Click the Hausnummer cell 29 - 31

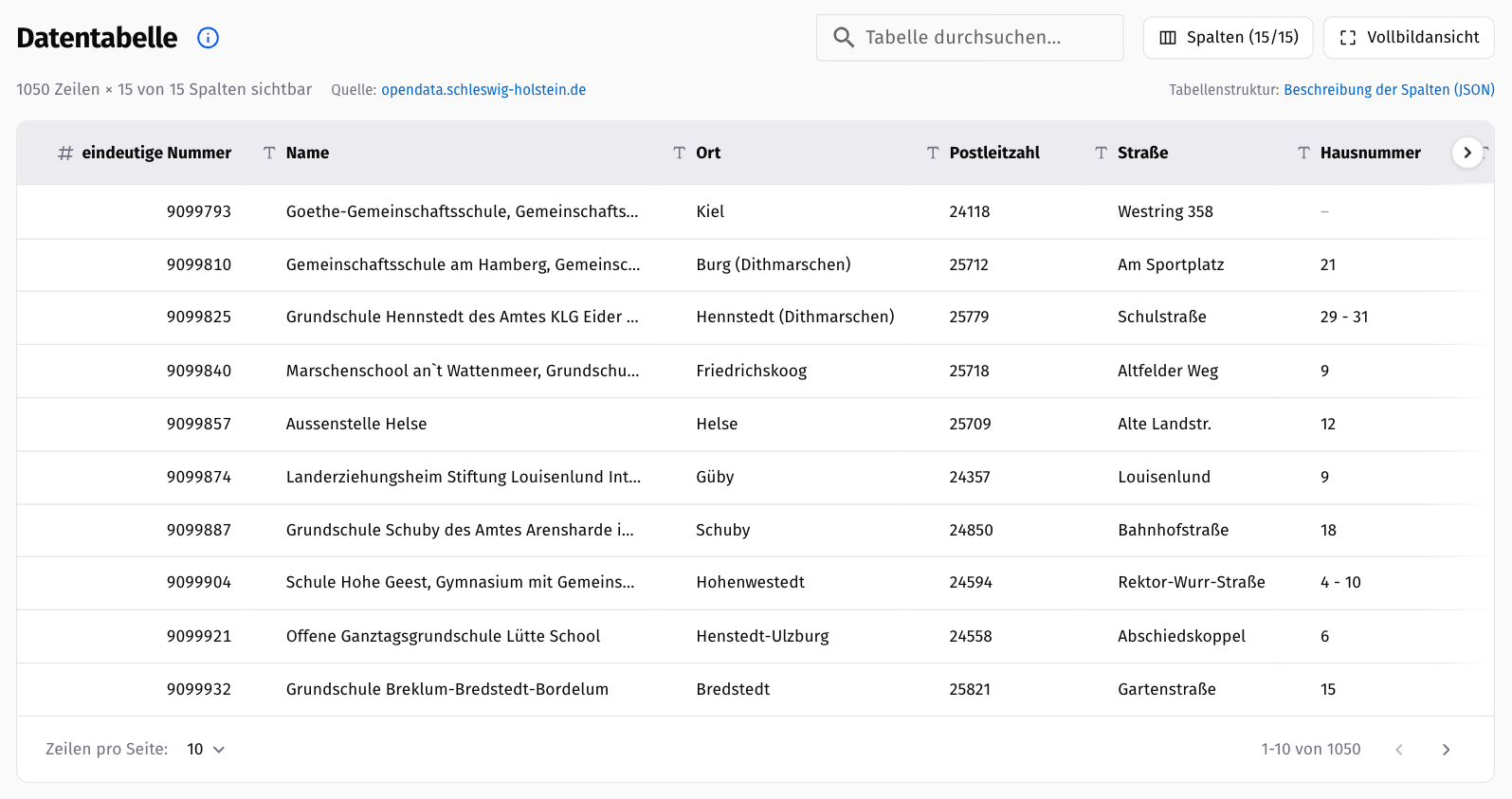pos(1344,317)
